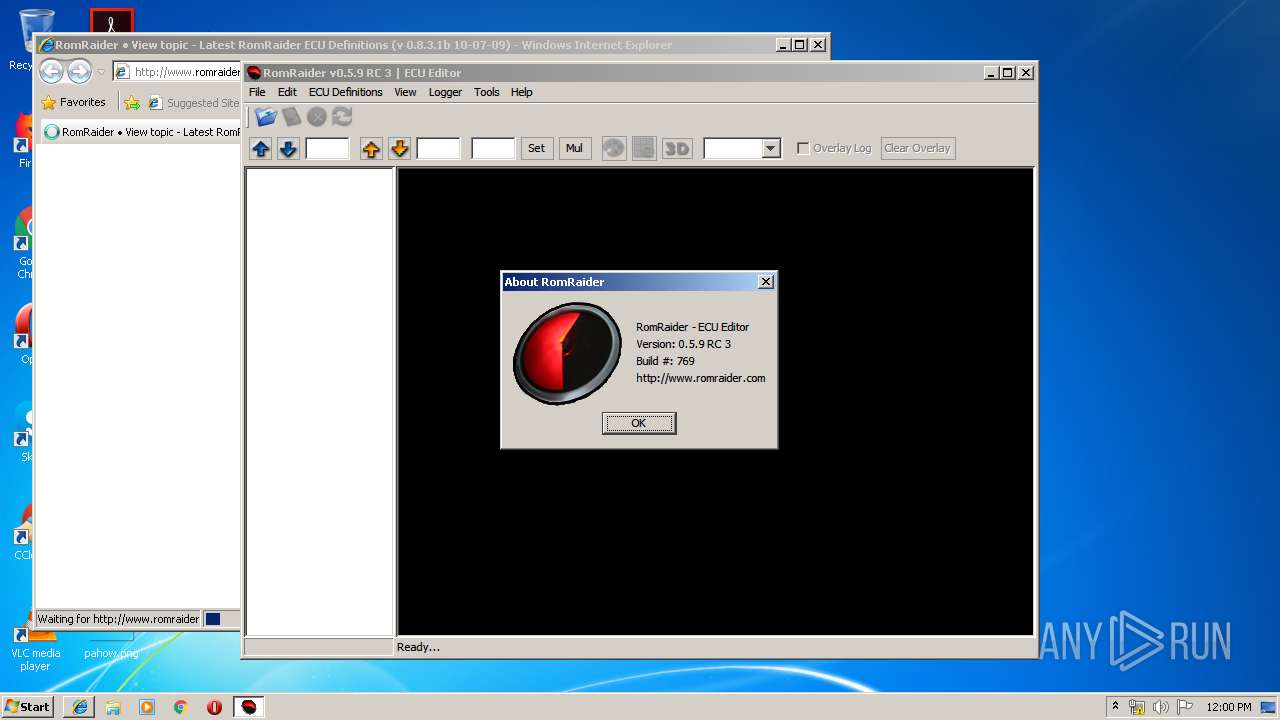Screen dimensions: 1280x720
Task: Click the table grid toolbar icon
Action: (x=644, y=149)
